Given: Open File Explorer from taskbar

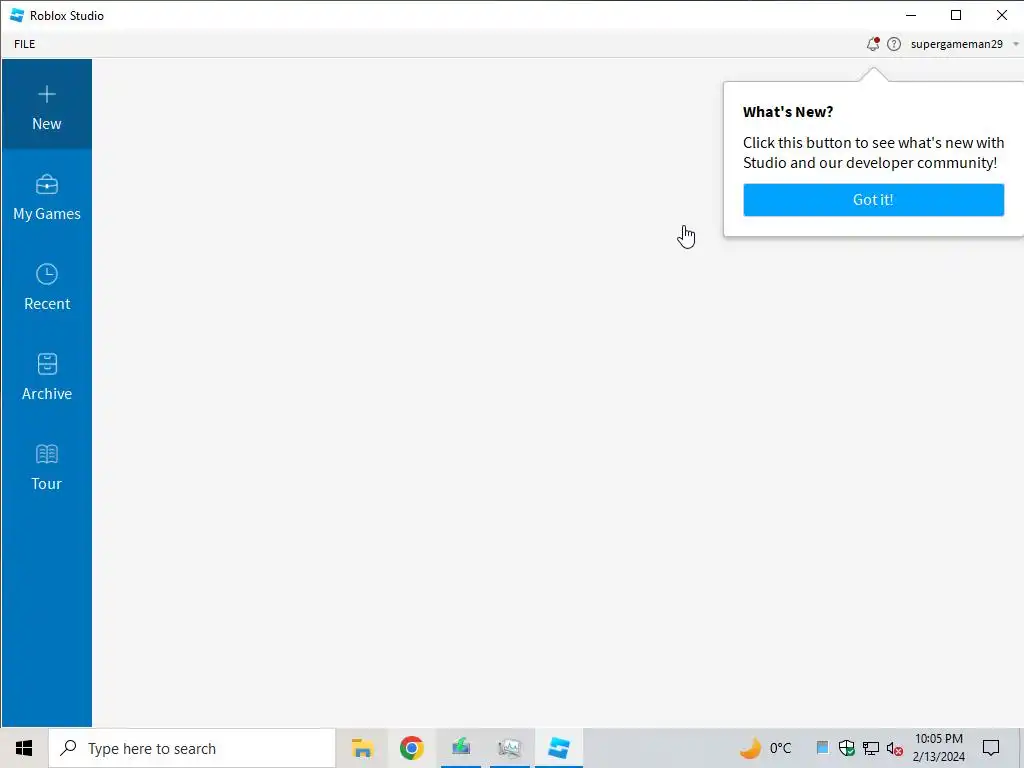Looking at the screenshot, I should pyautogui.click(x=362, y=748).
